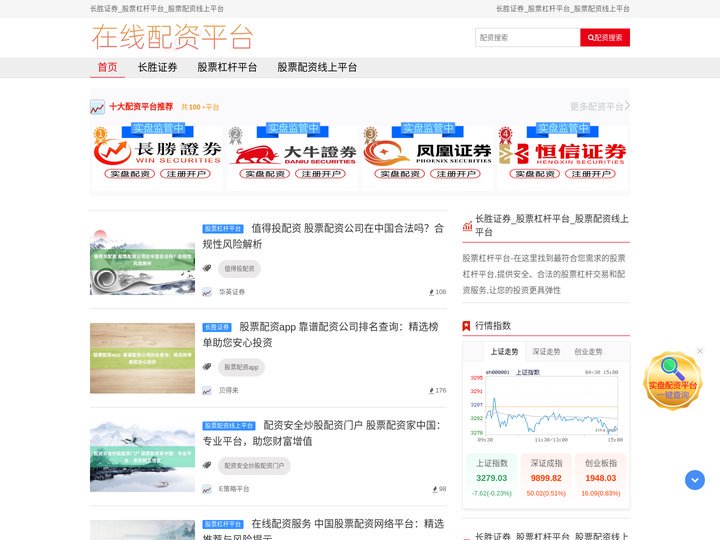The image size is (720, 540).
Task: Click the 长胜证券 WIN SECURITIES logo
Action: pyautogui.click(x=158, y=152)
